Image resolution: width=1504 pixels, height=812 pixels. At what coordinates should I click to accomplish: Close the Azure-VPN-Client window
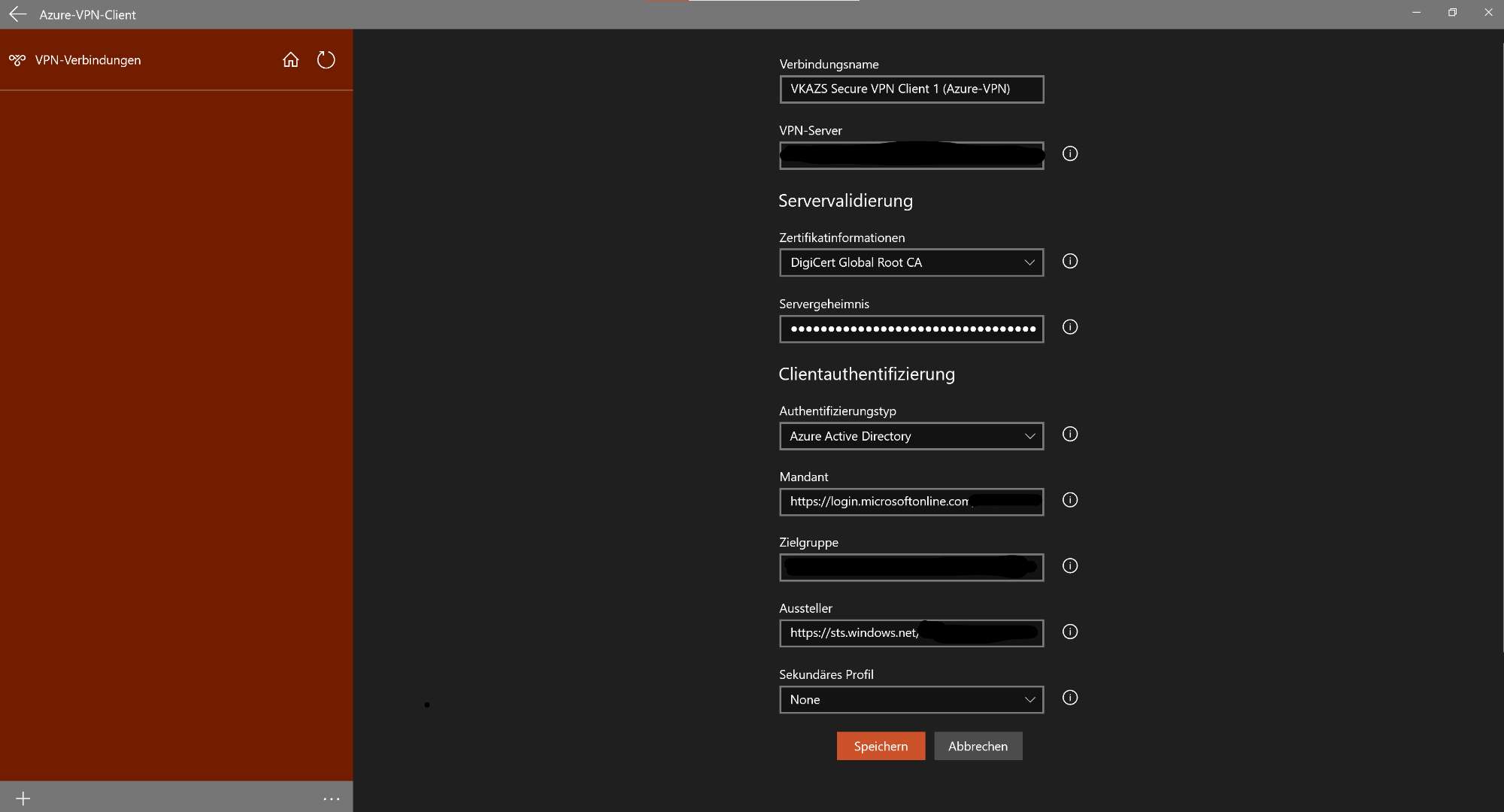(1488, 13)
